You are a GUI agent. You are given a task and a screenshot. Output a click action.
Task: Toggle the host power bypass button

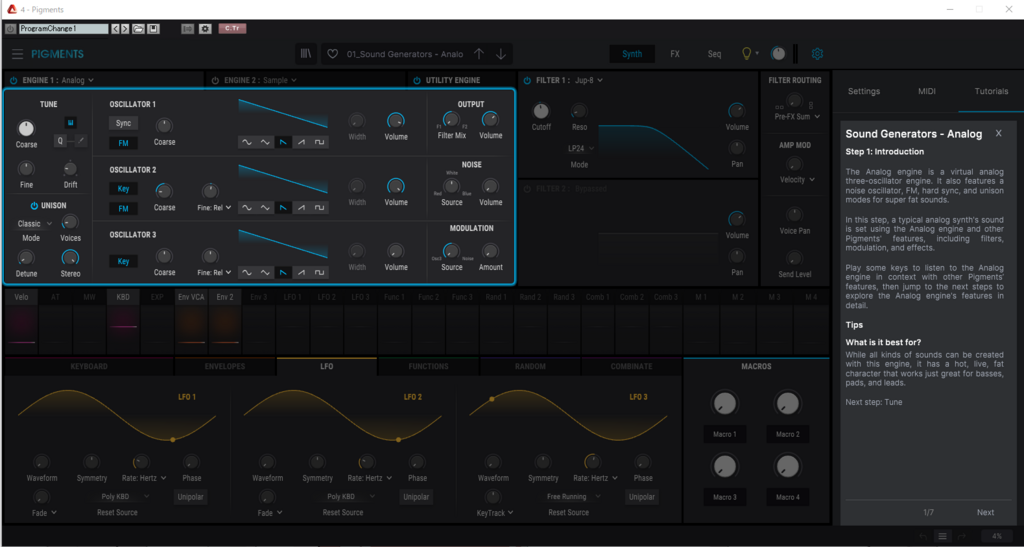(10, 29)
